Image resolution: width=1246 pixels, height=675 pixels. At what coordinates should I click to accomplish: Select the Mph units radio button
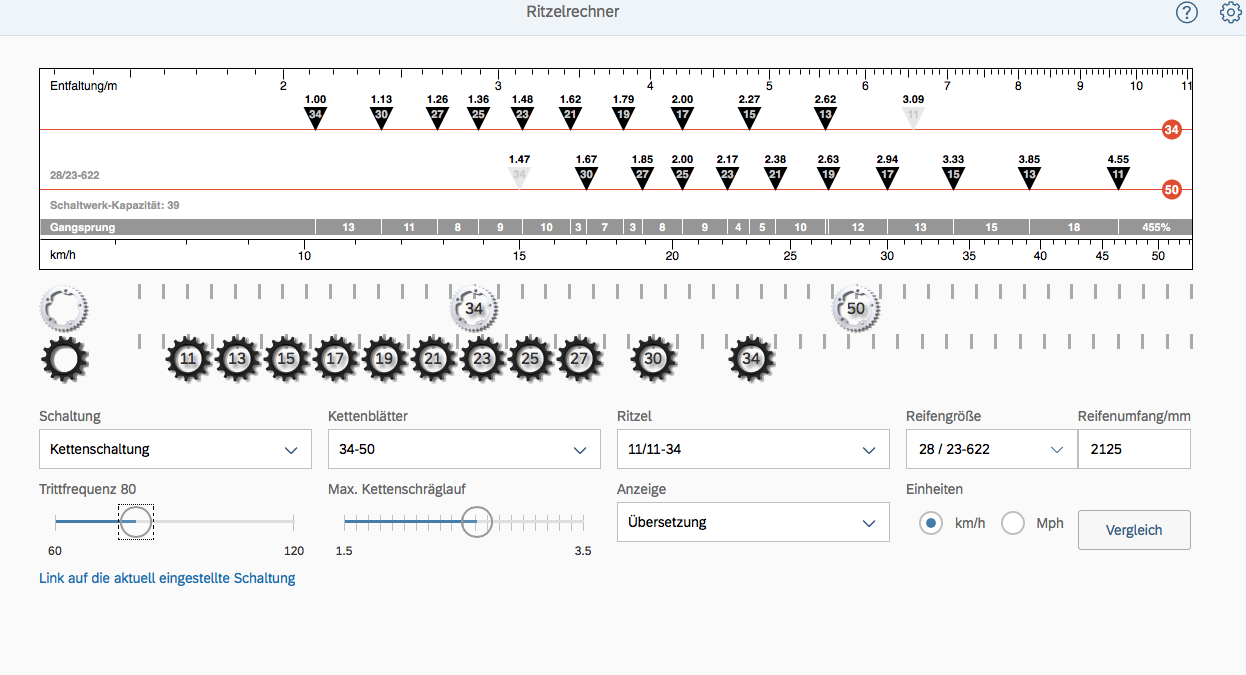(x=1014, y=523)
